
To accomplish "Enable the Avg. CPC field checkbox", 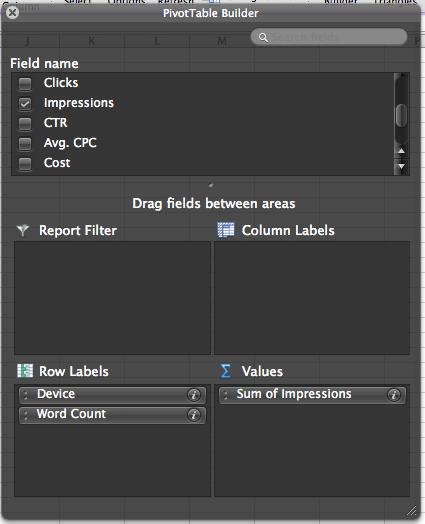I will coord(25,144).
